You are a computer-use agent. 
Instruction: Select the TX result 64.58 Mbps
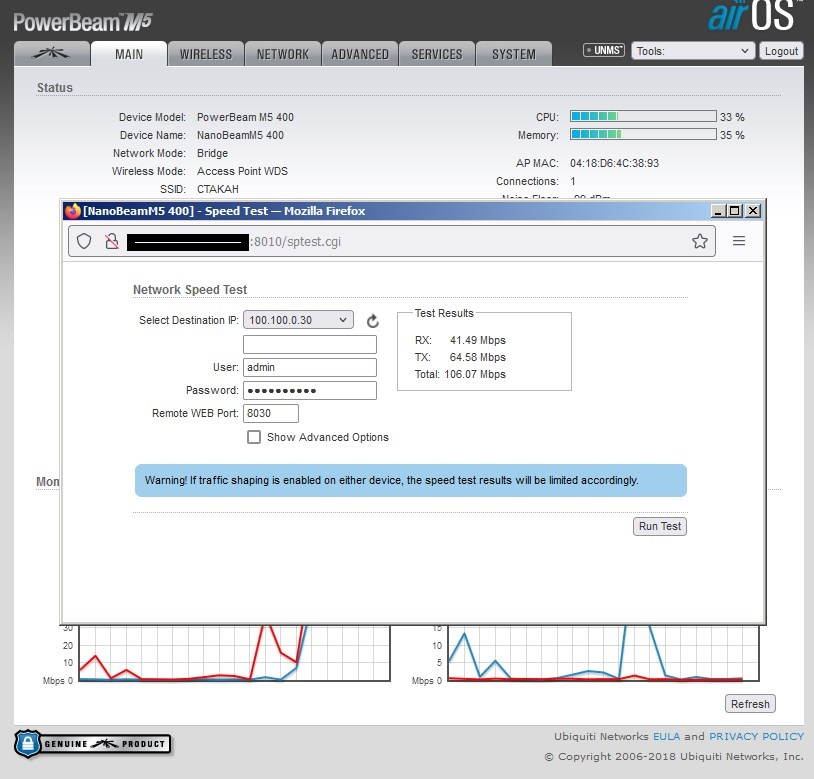478,358
